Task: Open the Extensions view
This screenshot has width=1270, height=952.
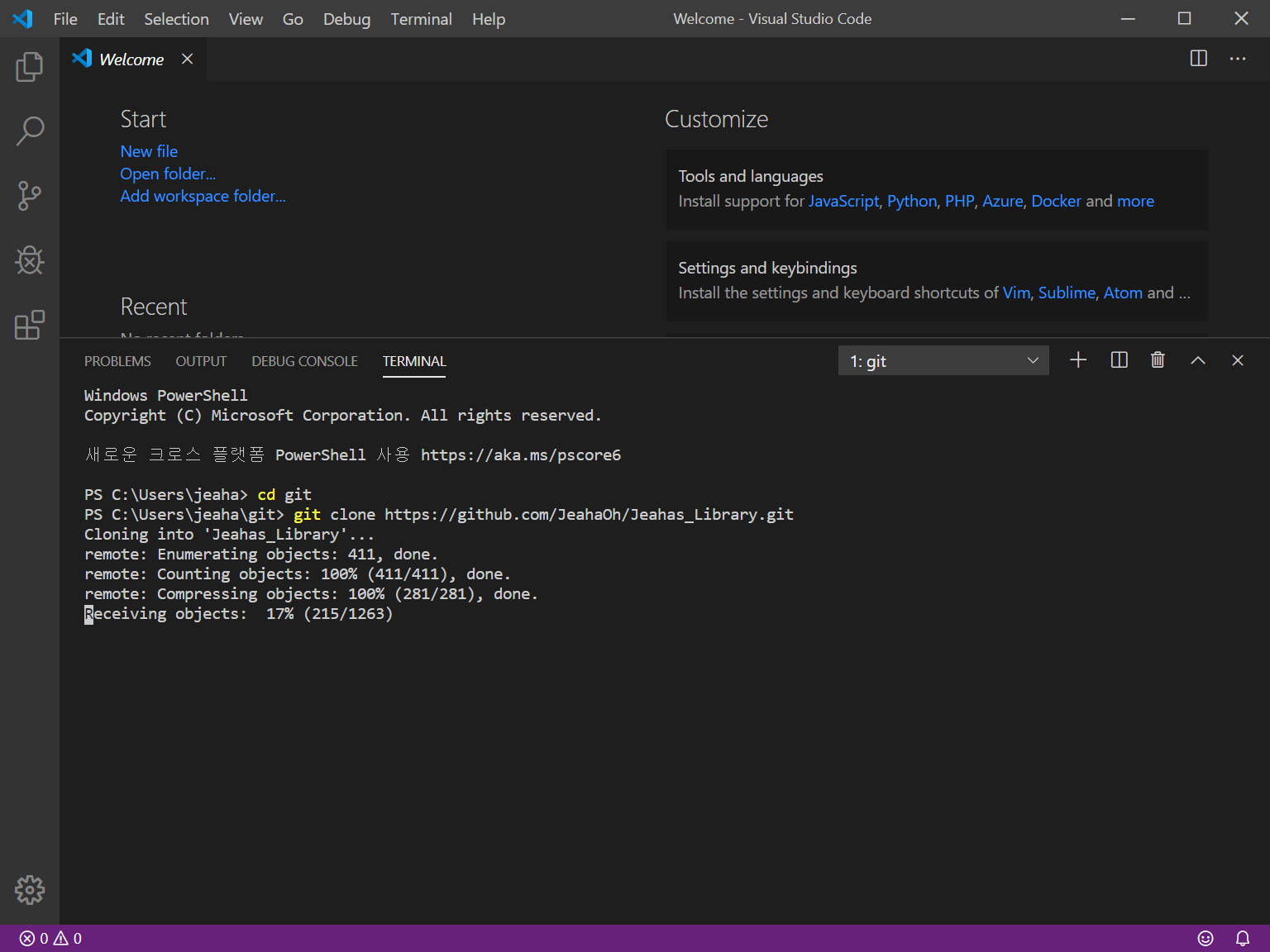Action: [30, 325]
